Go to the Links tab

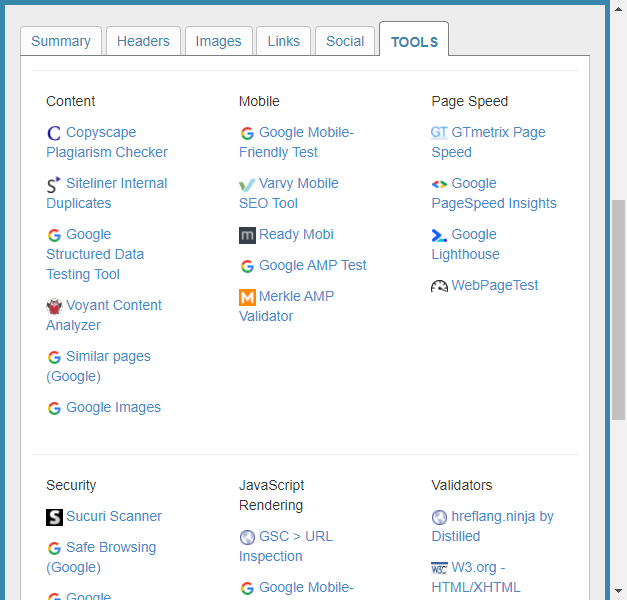(284, 41)
